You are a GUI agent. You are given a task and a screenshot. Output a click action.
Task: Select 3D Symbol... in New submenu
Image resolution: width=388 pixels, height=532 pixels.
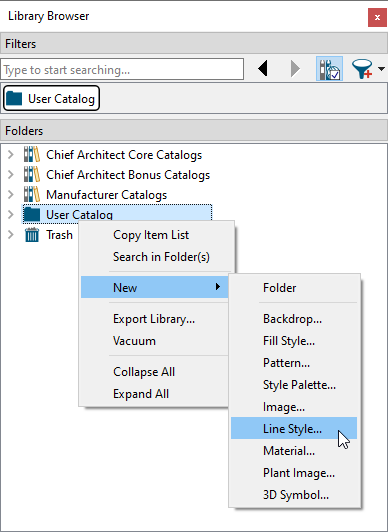click(294, 495)
